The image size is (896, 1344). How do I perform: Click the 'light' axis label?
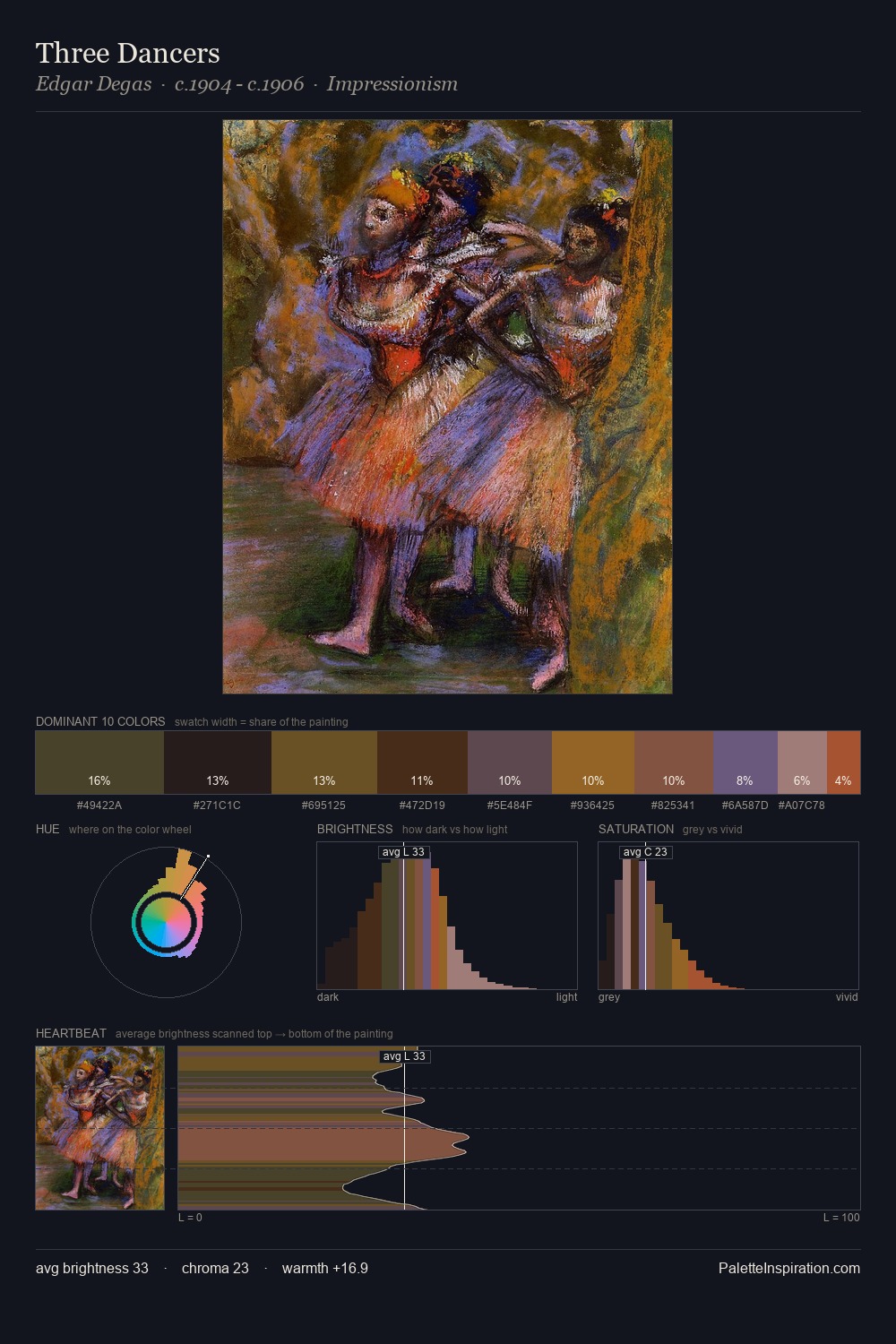click(567, 997)
